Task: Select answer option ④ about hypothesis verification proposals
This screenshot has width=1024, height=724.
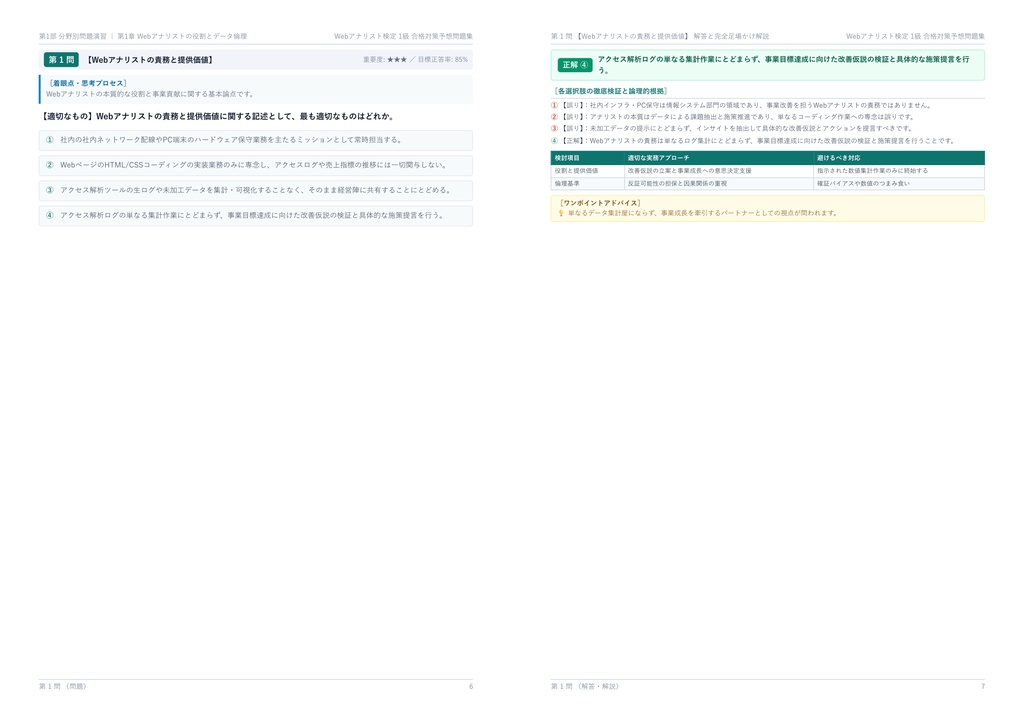Action: [255, 215]
